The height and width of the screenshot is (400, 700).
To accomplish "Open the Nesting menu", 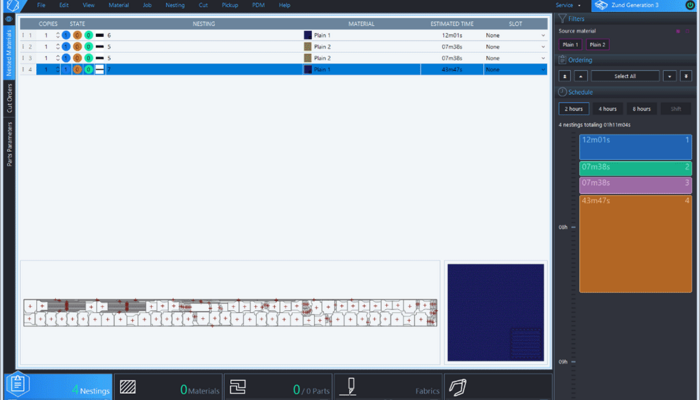I will click(175, 5).
